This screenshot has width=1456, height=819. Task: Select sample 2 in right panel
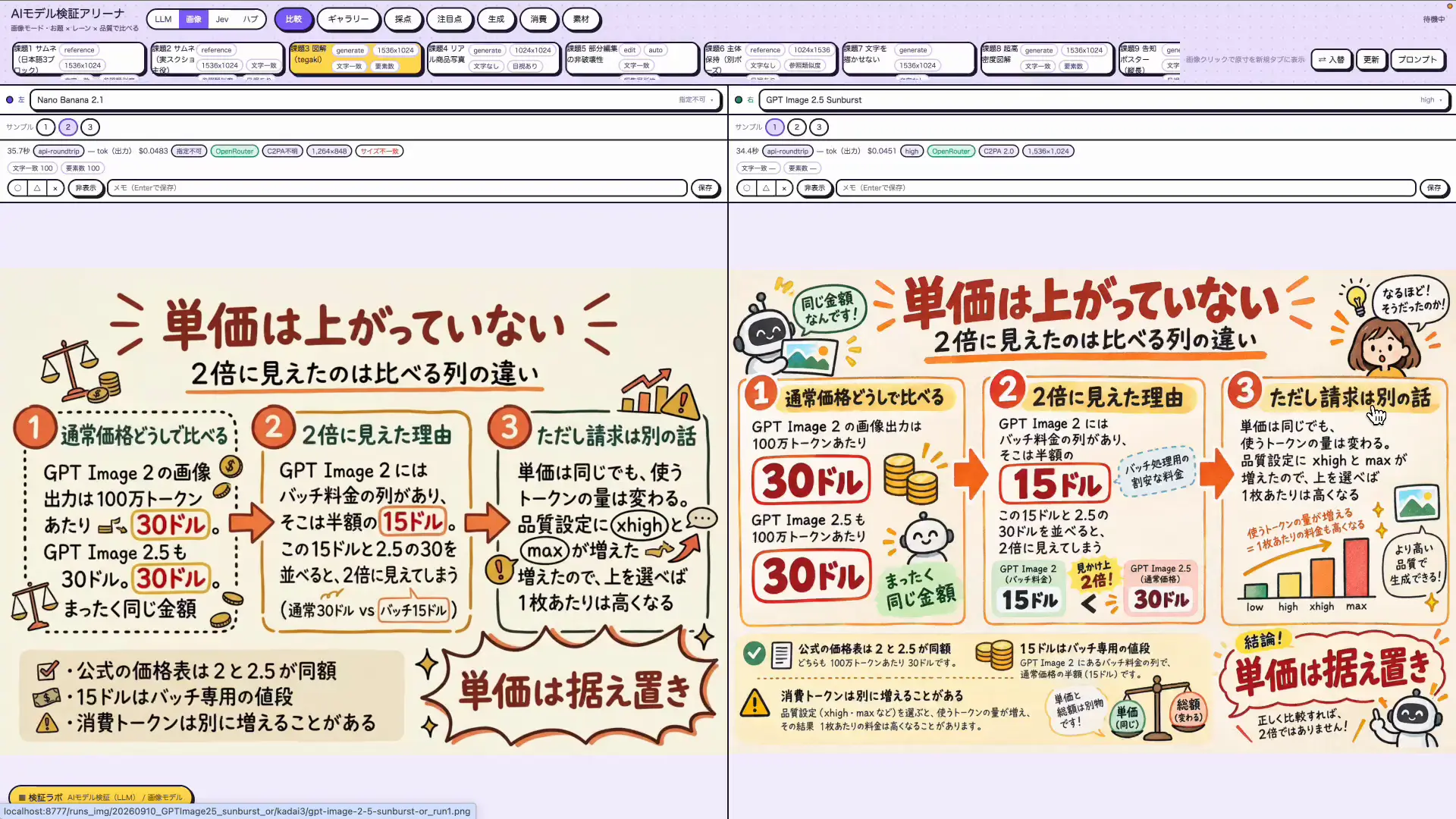796,127
